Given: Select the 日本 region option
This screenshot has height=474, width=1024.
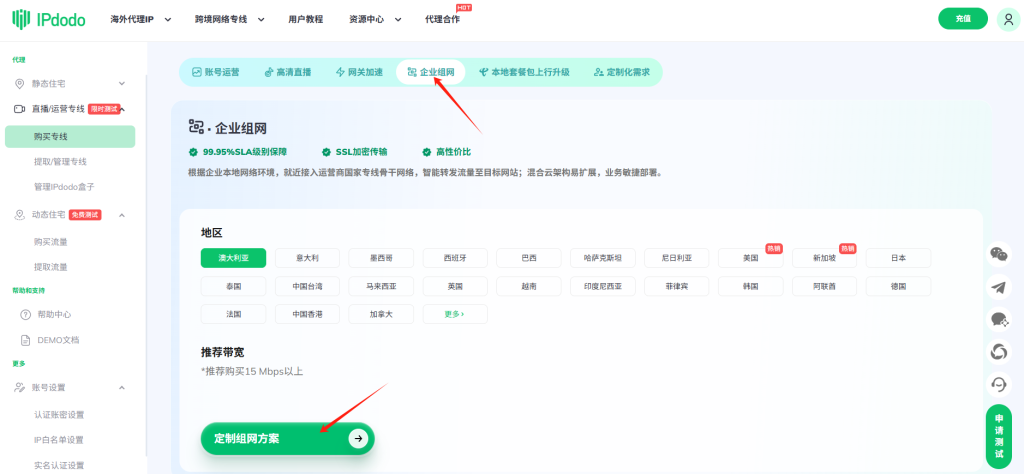Looking at the screenshot, I should tap(899, 258).
